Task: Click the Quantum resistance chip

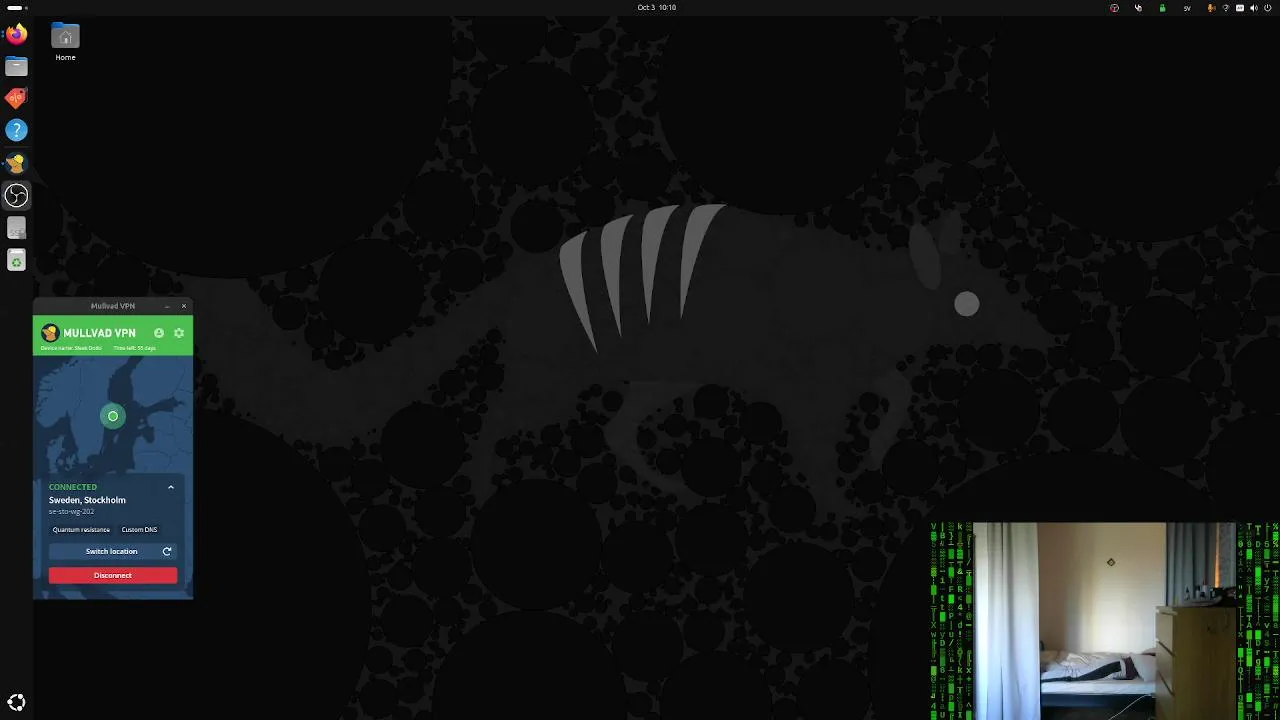Action: point(82,530)
